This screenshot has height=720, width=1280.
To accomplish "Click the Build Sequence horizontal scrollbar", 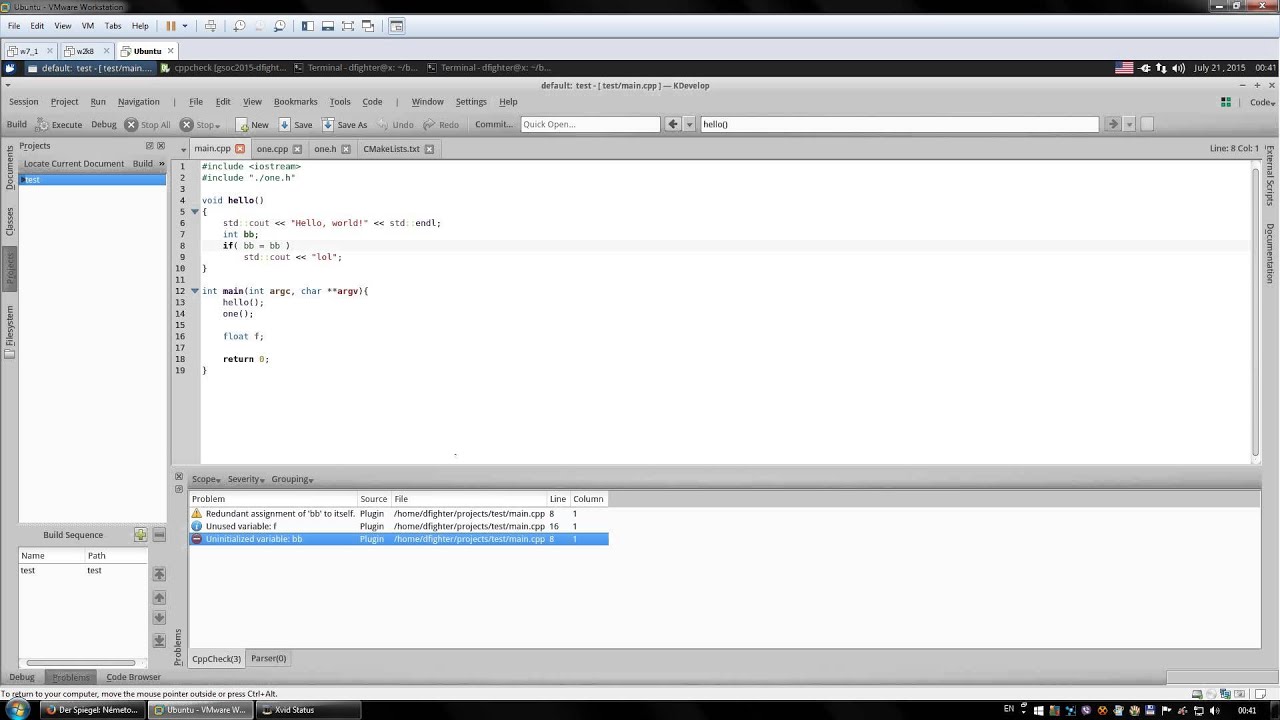I will point(81,662).
